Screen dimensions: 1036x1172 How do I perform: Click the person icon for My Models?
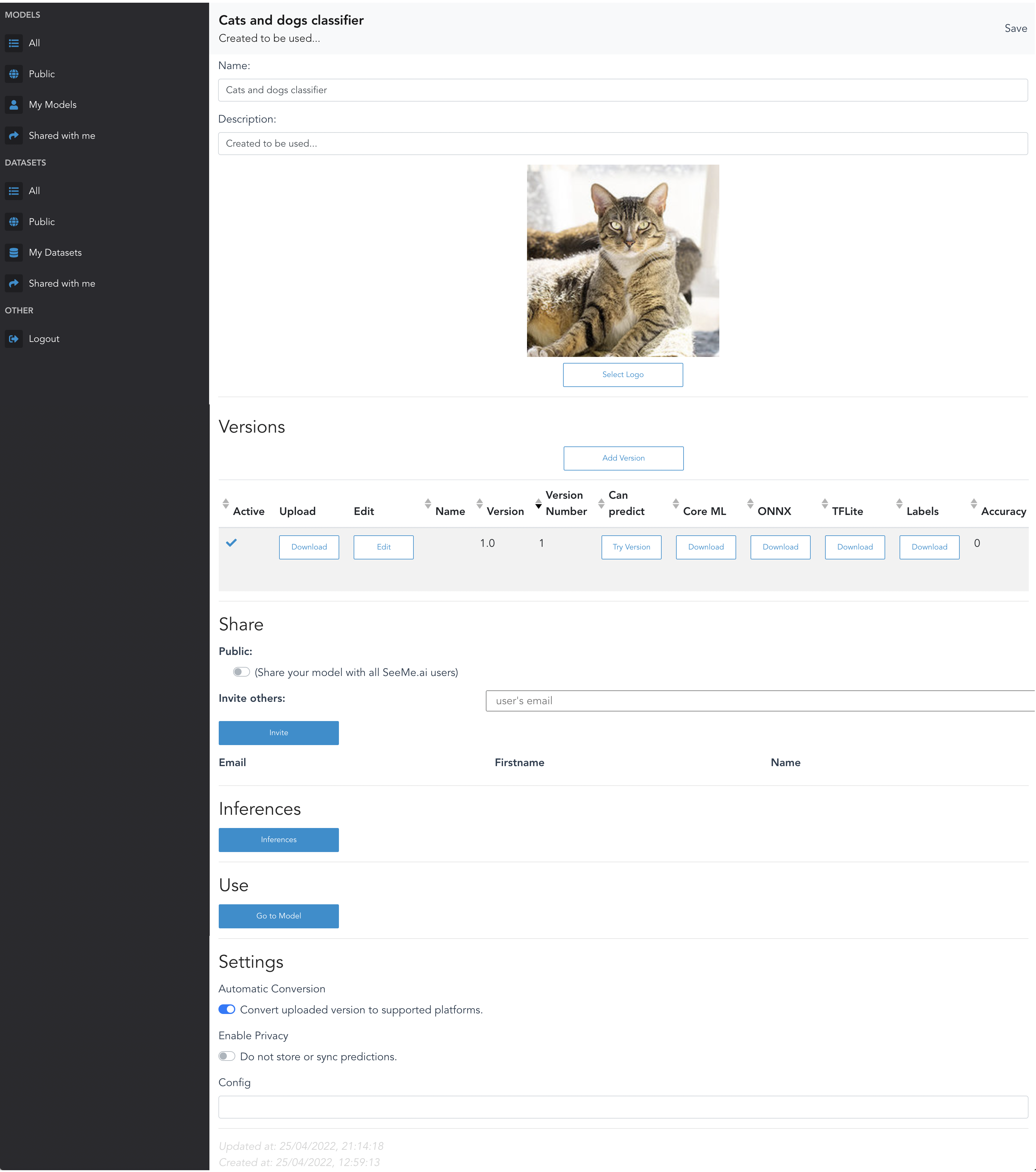coord(14,105)
